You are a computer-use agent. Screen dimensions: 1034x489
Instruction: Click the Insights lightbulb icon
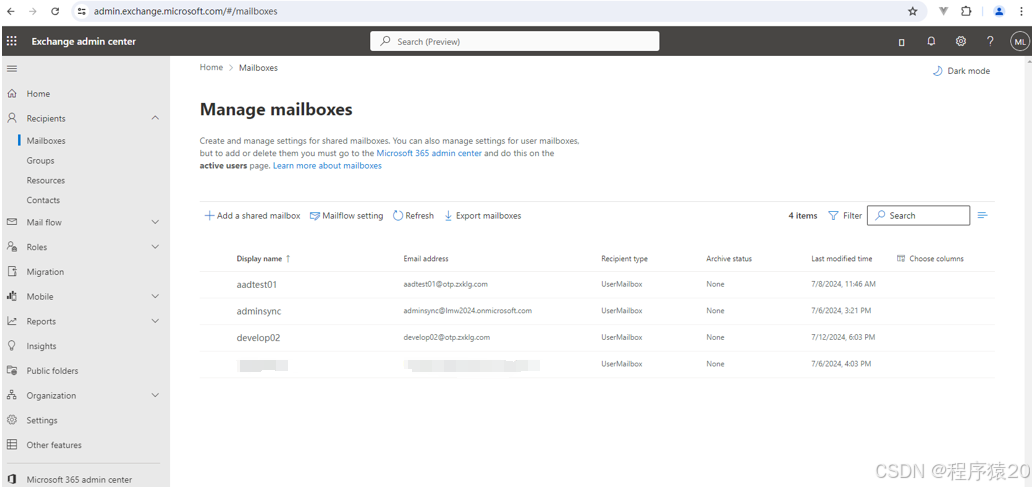click(x=12, y=346)
